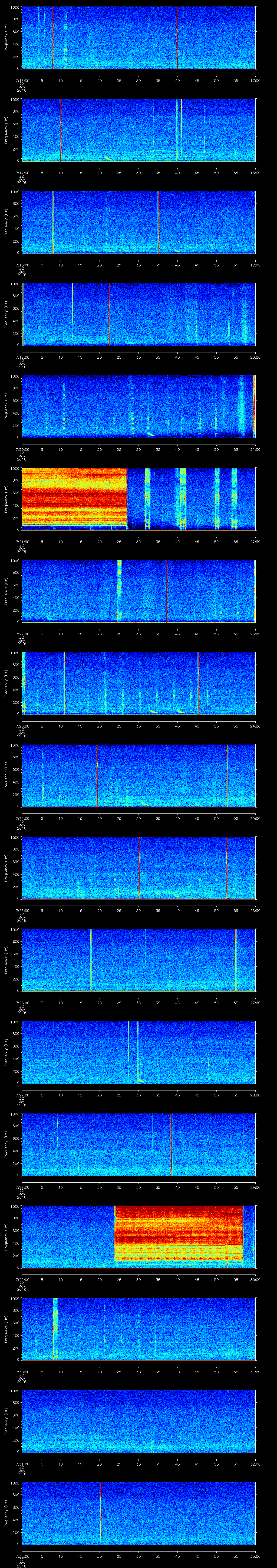Image resolution: width=277 pixels, height=1568 pixels.
Task: Click the 7:25:00 time label
Action: point(22,910)
